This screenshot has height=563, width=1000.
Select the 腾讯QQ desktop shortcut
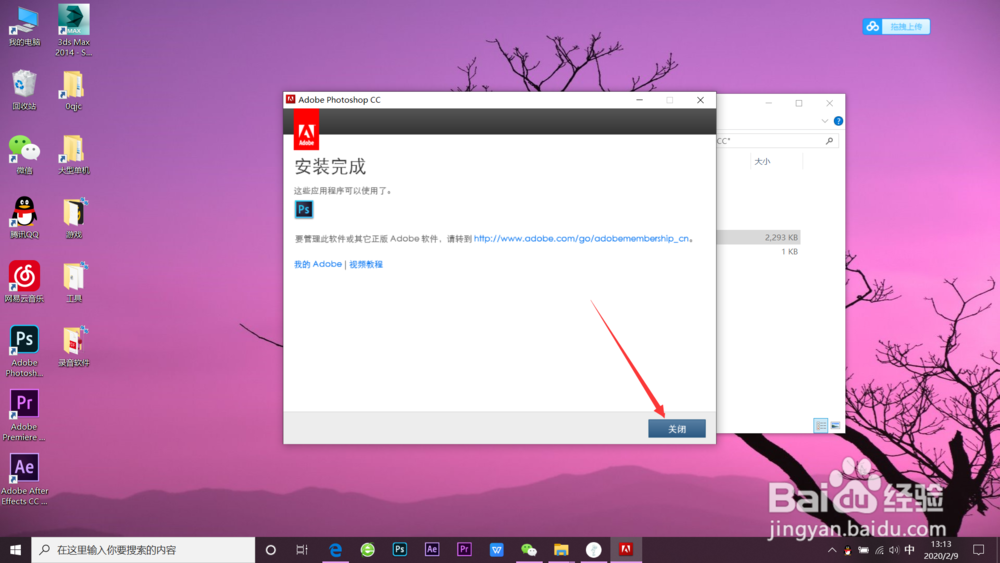pos(24,218)
